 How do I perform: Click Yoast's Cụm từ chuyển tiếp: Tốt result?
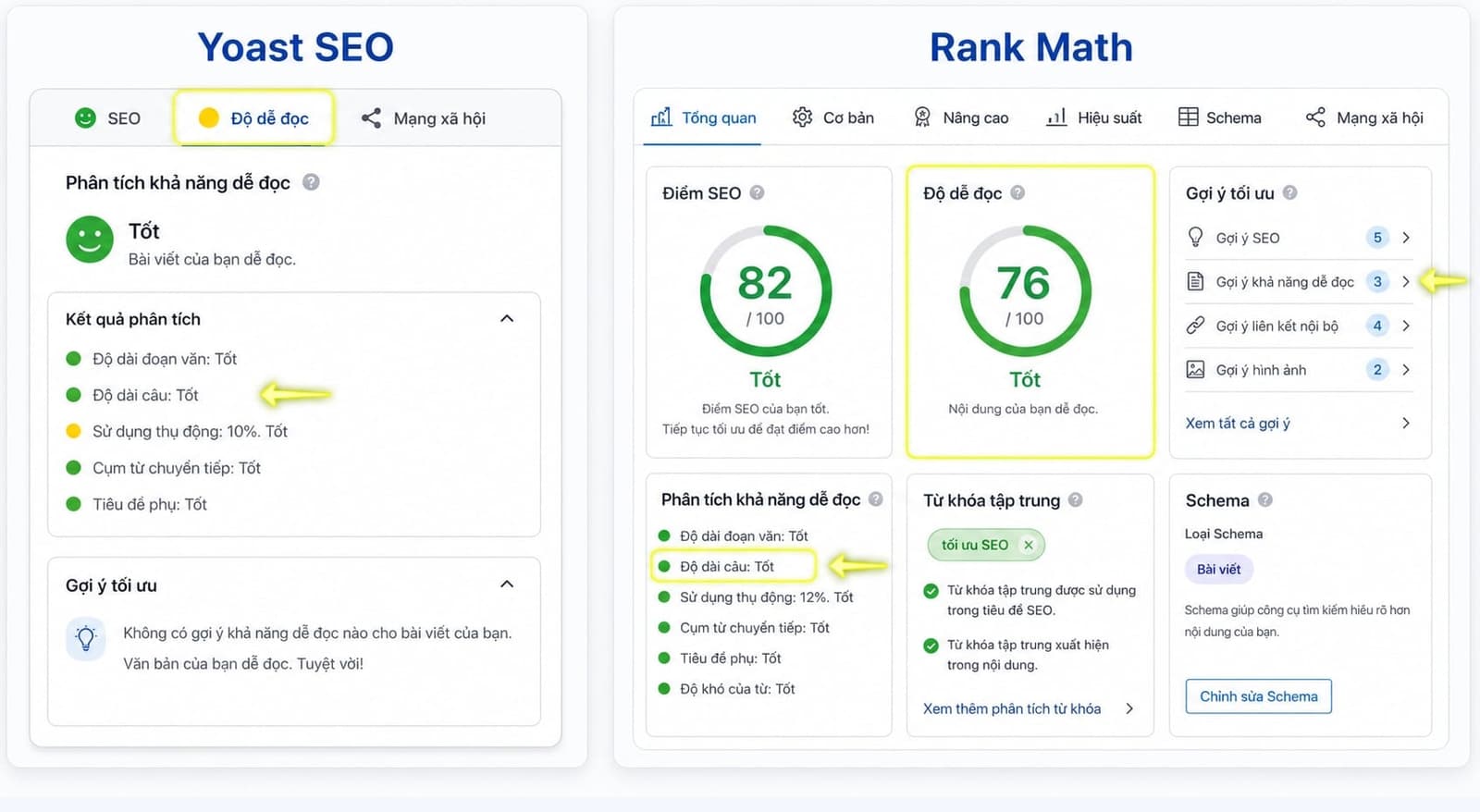point(164,468)
